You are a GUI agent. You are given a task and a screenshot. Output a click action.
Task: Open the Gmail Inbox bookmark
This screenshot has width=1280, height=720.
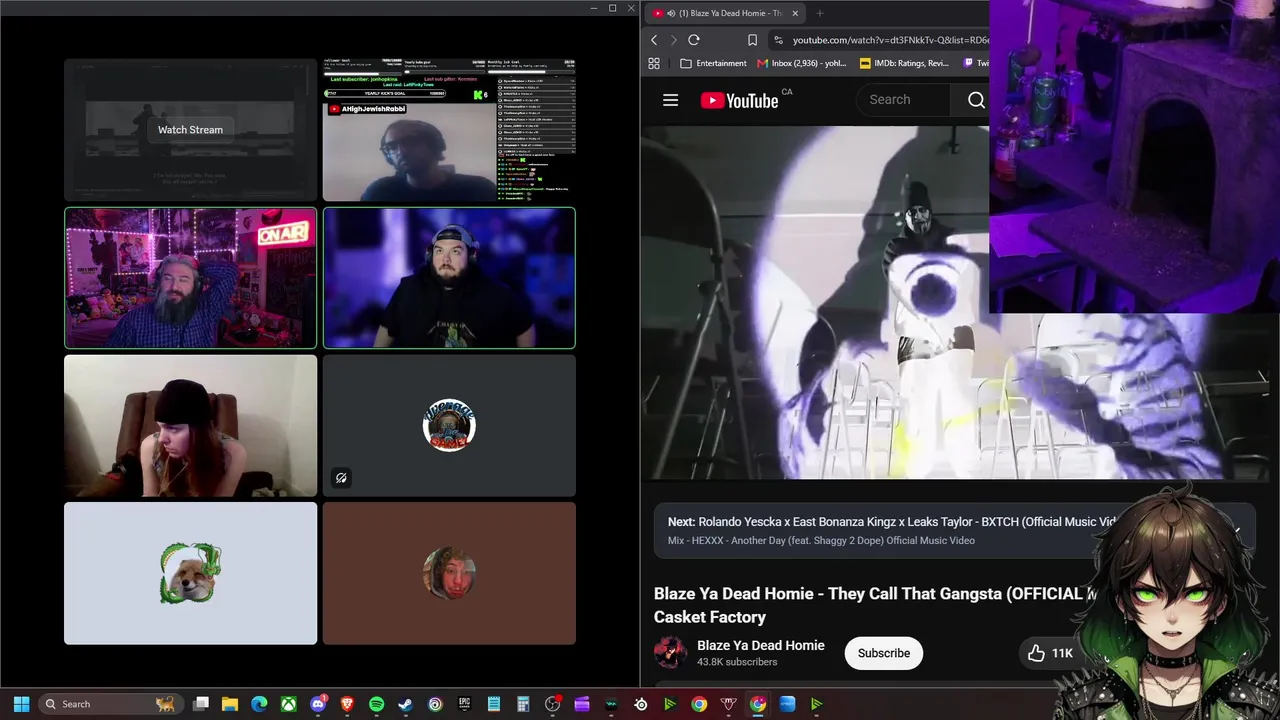802,63
